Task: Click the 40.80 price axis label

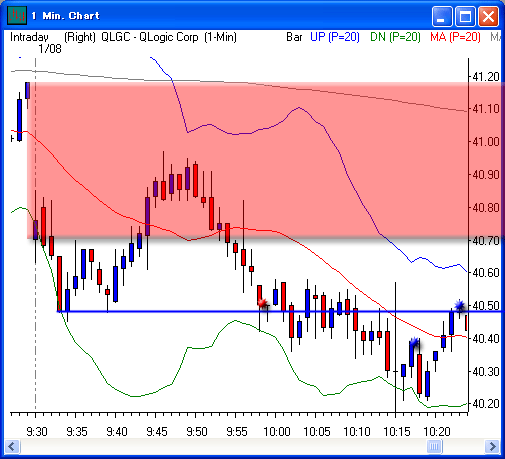Action: (x=486, y=208)
